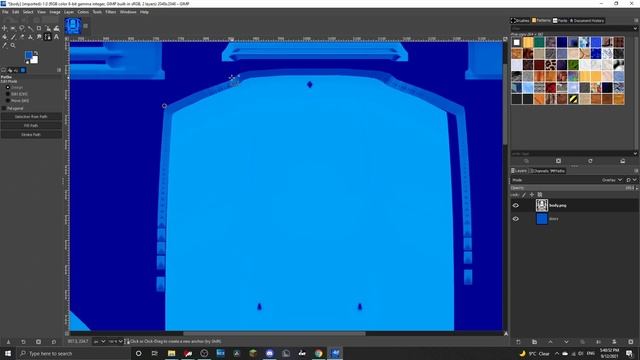Select the Clone stamp tool

click(30, 37)
